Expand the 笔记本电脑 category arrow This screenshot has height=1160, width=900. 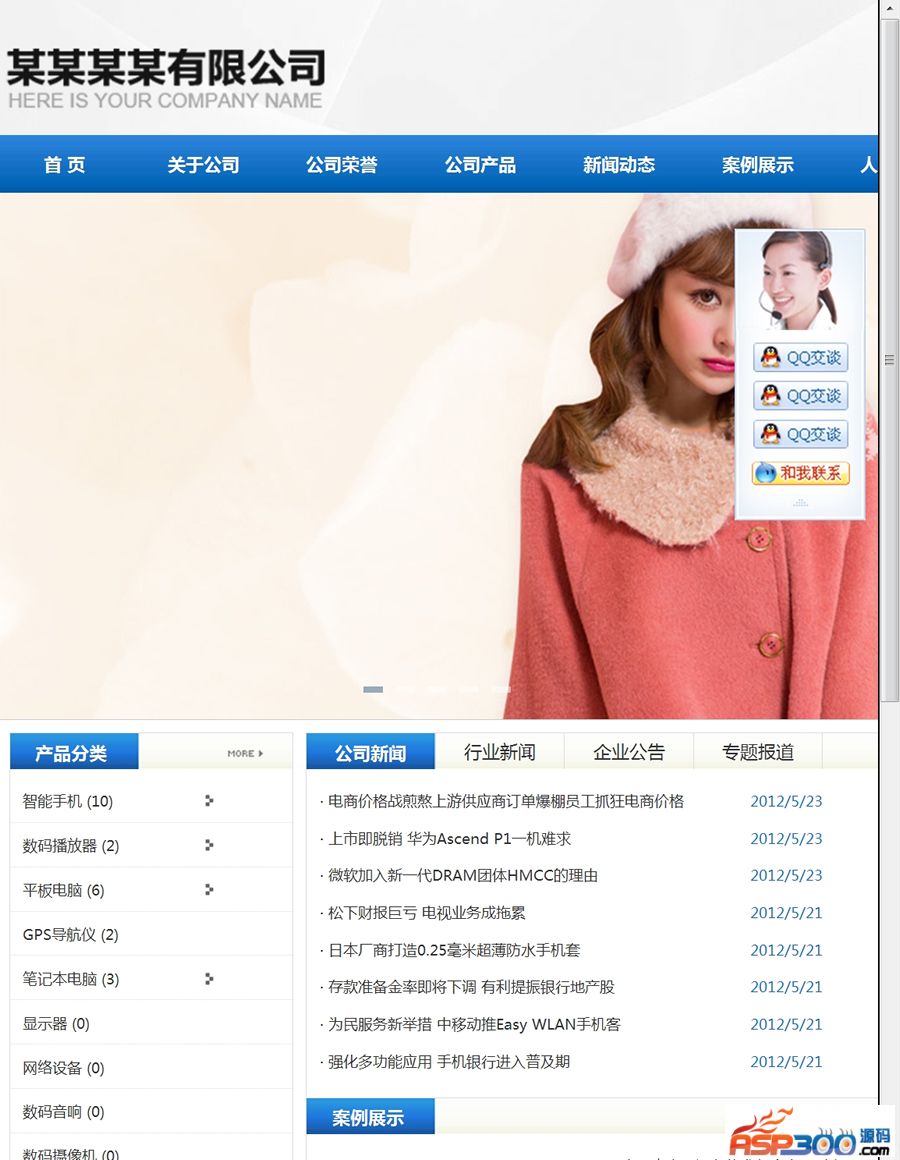pyautogui.click(x=208, y=978)
